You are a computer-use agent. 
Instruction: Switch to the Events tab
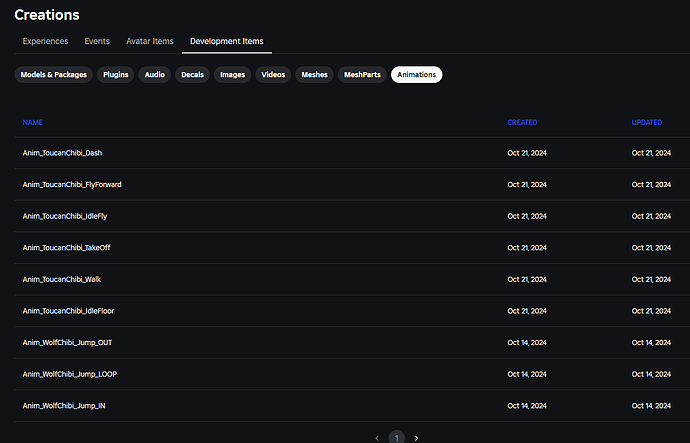97,41
